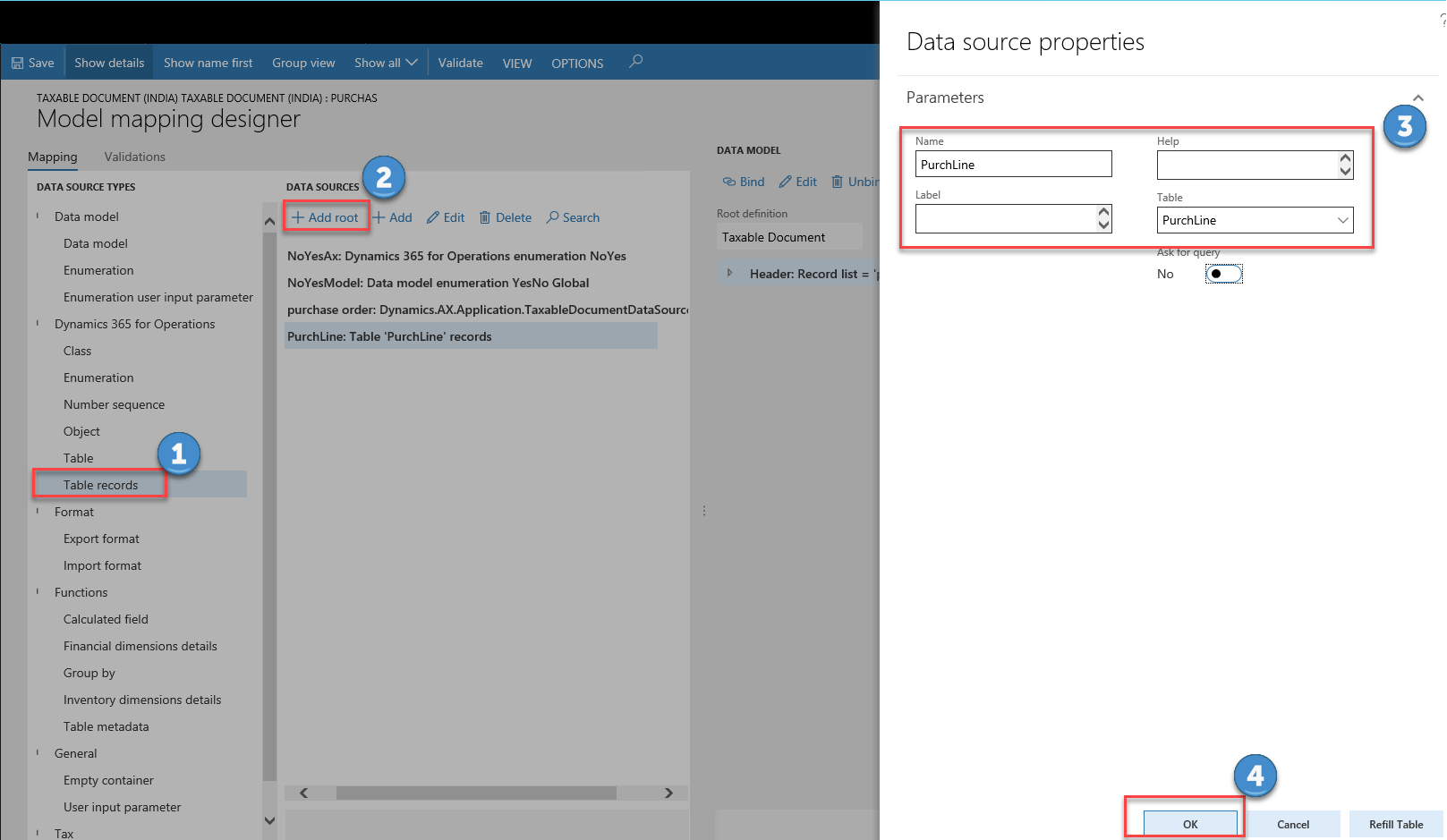The width and height of the screenshot is (1447, 840).
Task: Open the Show all dropdown
Action: click(385, 63)
